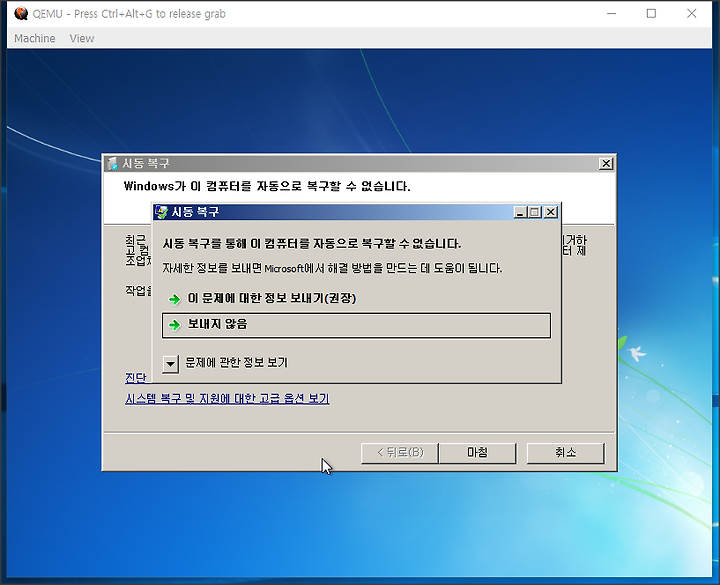Click the '마침' finish button
720x585 pixels.
[478, 453]
